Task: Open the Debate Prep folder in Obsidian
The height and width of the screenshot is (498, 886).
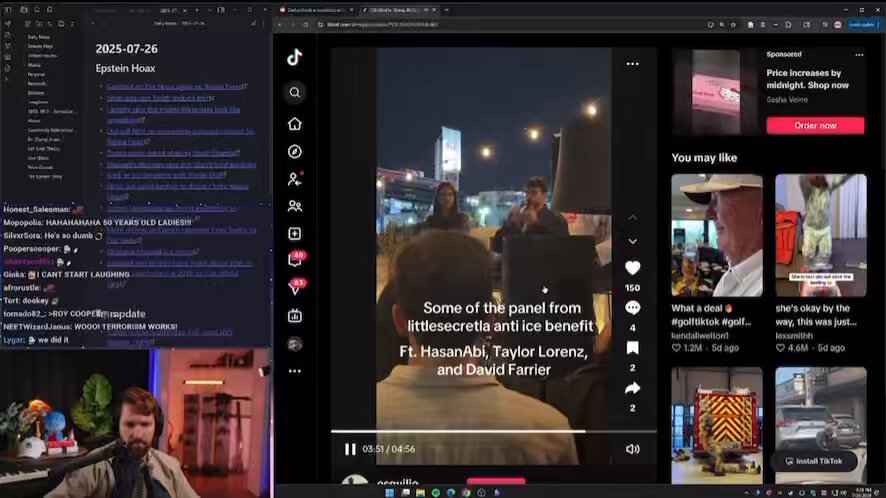Action: (x=40, y=46)
